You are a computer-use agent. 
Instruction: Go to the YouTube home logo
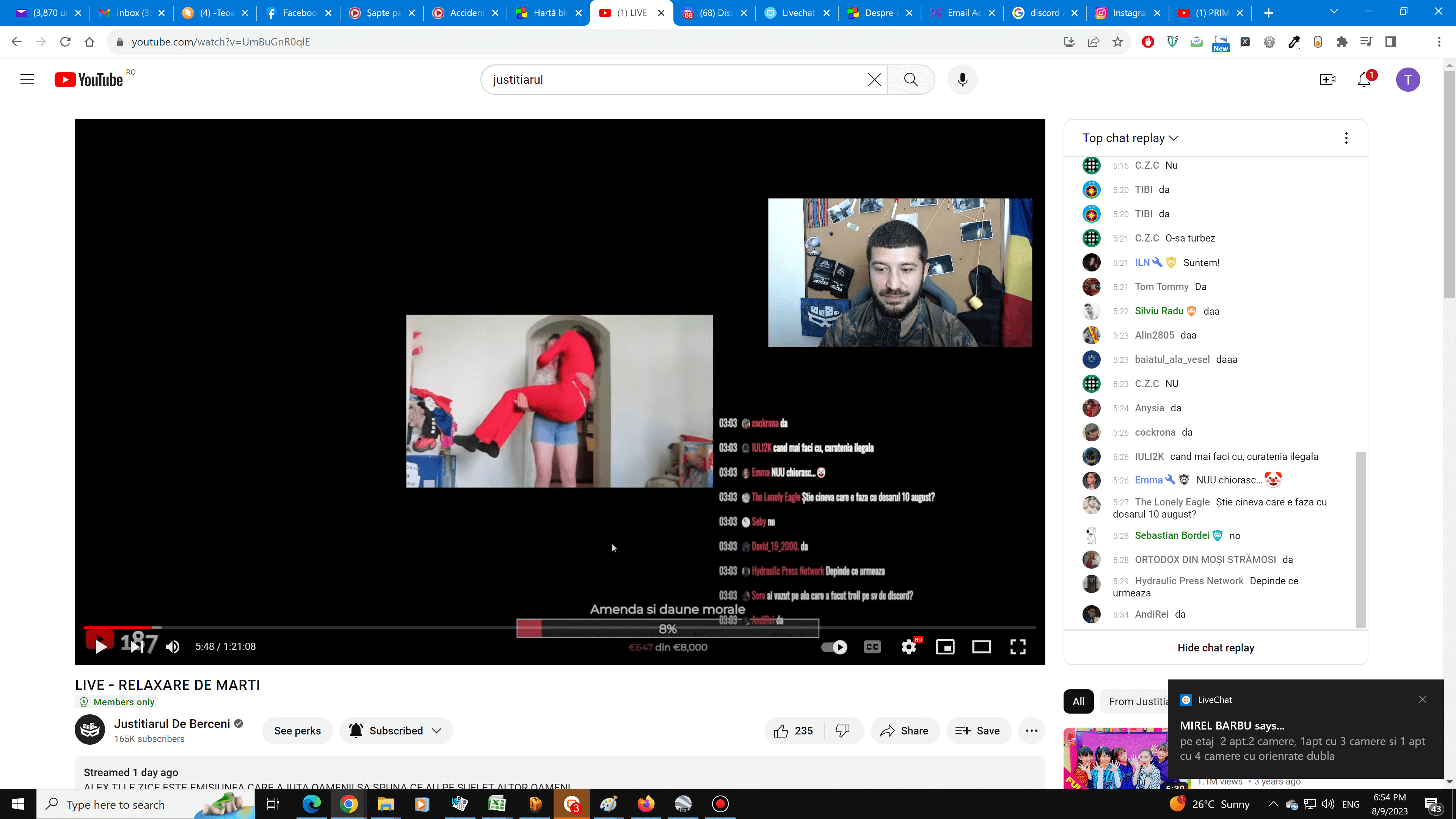89,80
